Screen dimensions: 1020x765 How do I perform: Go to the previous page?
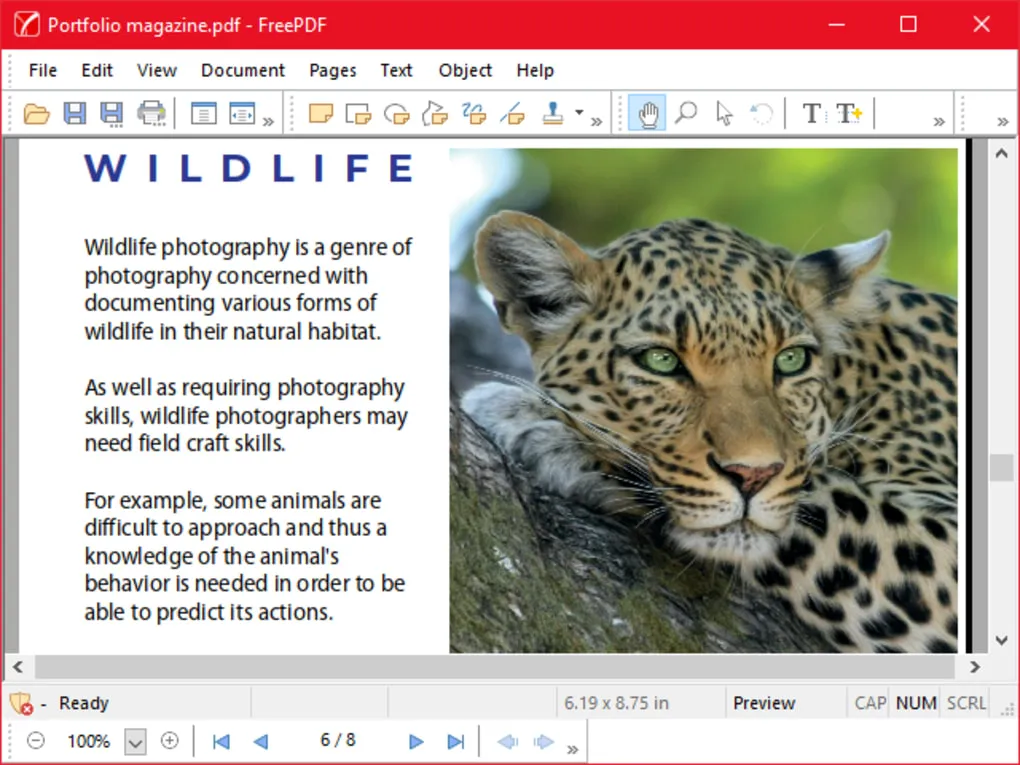[x=261, y=741]
